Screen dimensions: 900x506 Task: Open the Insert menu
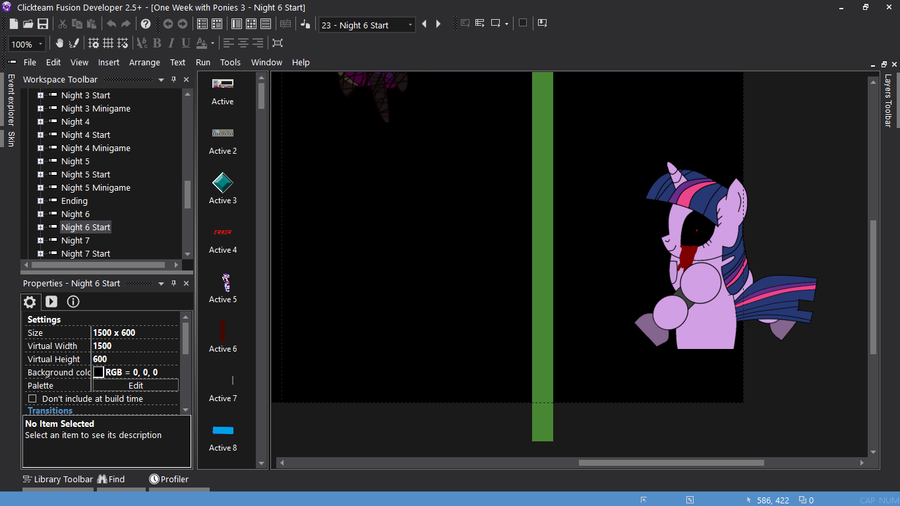pos(108,63)
